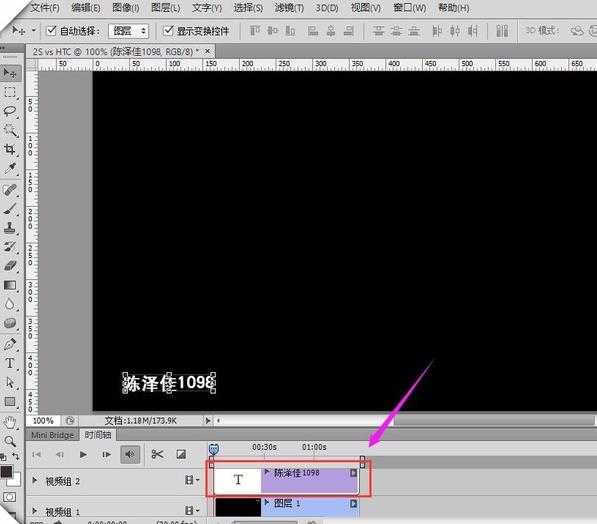Select the Clone Stamp tool
This screenshot has width=597, height=524.
coord(10,228)
